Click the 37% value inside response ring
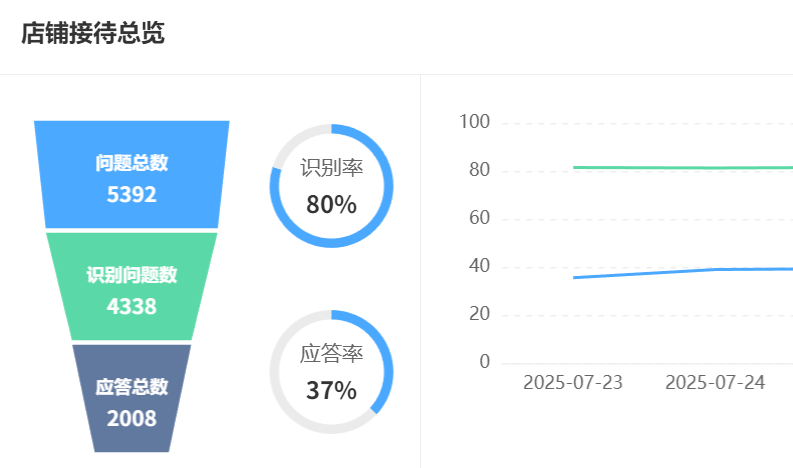Screen dimensions: 793x468 [x=331, y=391]
